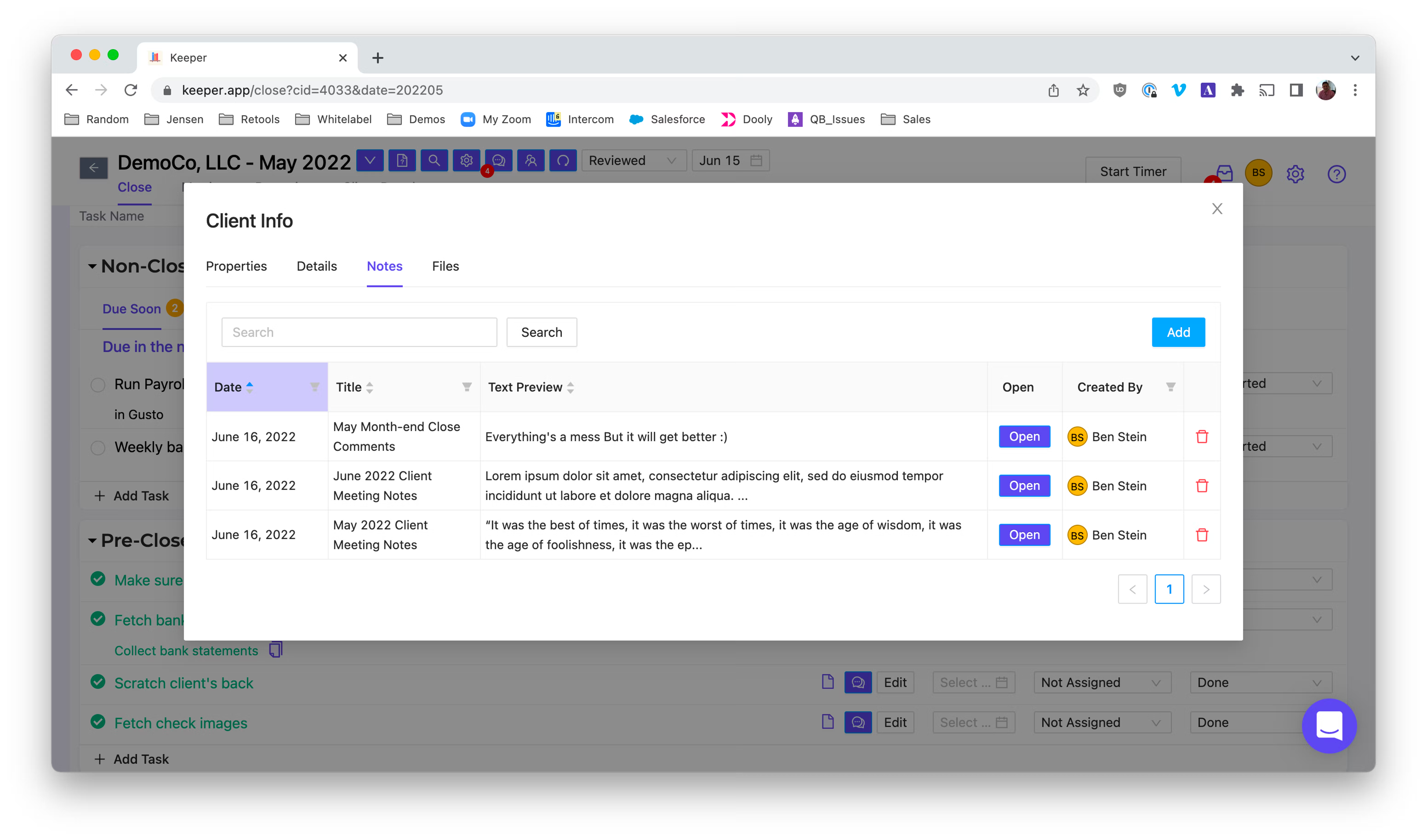Click the Created By column filter icon
Screen dimensions: 1427x840
pyautogui.click(x=1170, y=387)
